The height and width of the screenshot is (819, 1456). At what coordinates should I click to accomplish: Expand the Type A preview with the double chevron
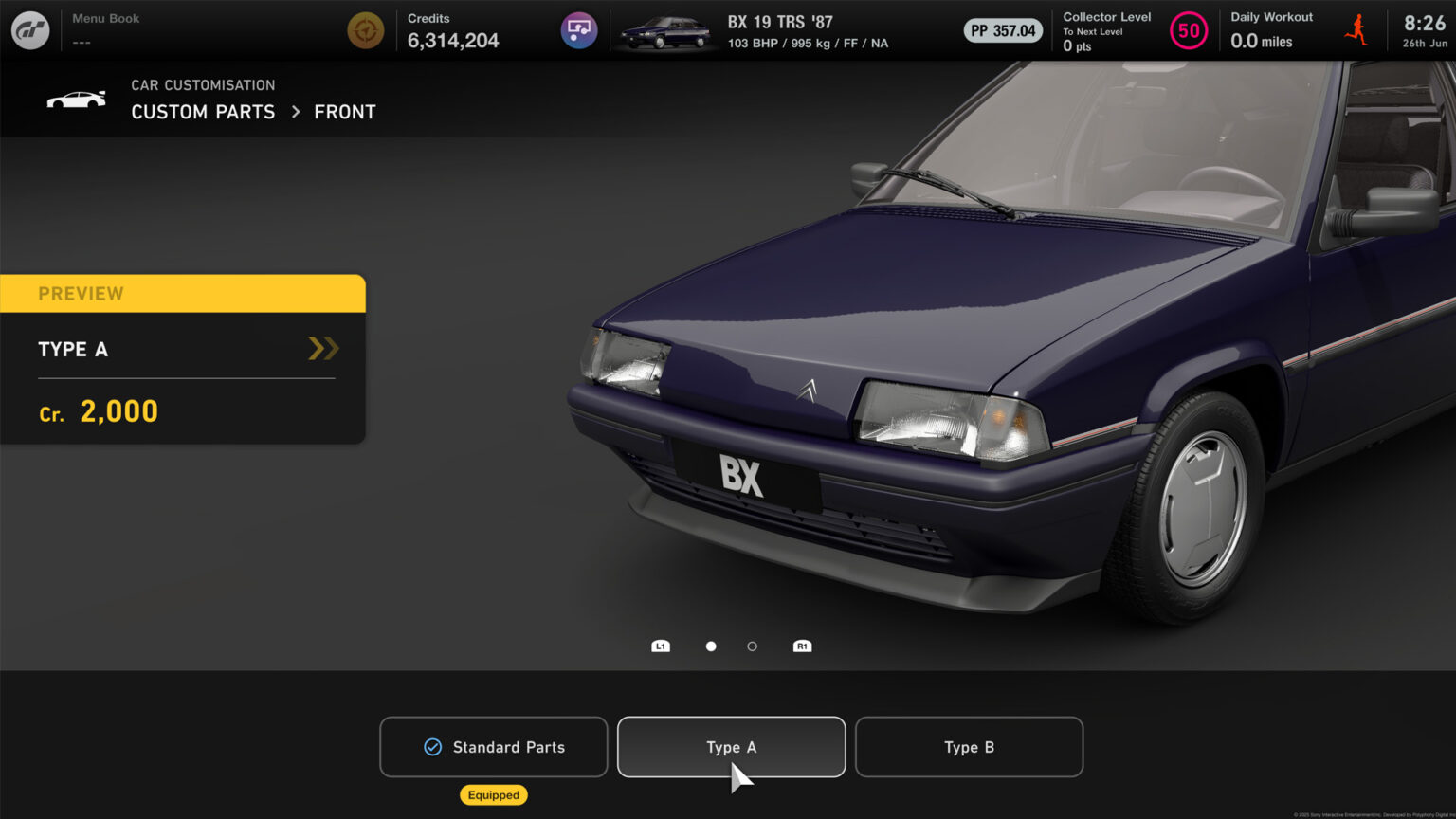(x=323, y=349)
